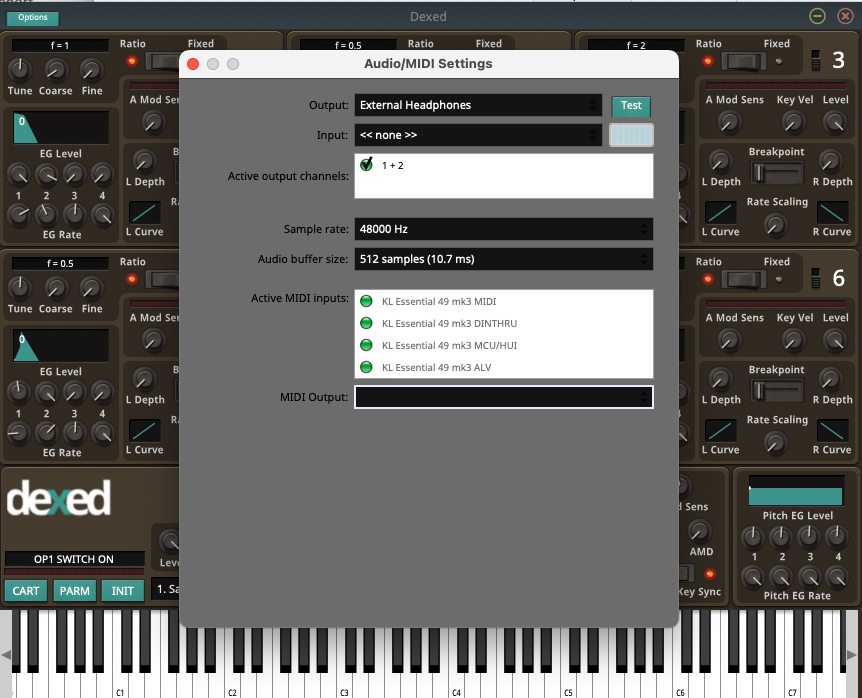The image size is (862, 698).
Task: Open the Sample rate dropdown
Action: click(504, 229)
